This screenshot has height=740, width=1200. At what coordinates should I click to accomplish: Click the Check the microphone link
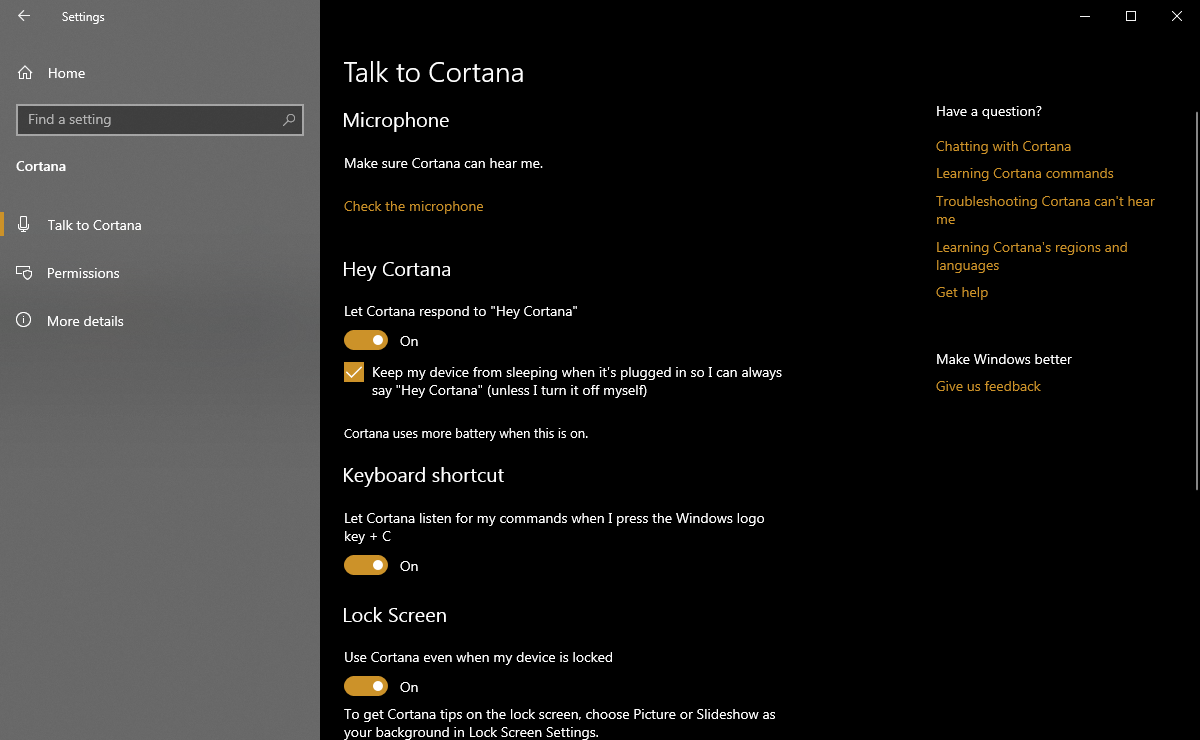coord(414,206)
